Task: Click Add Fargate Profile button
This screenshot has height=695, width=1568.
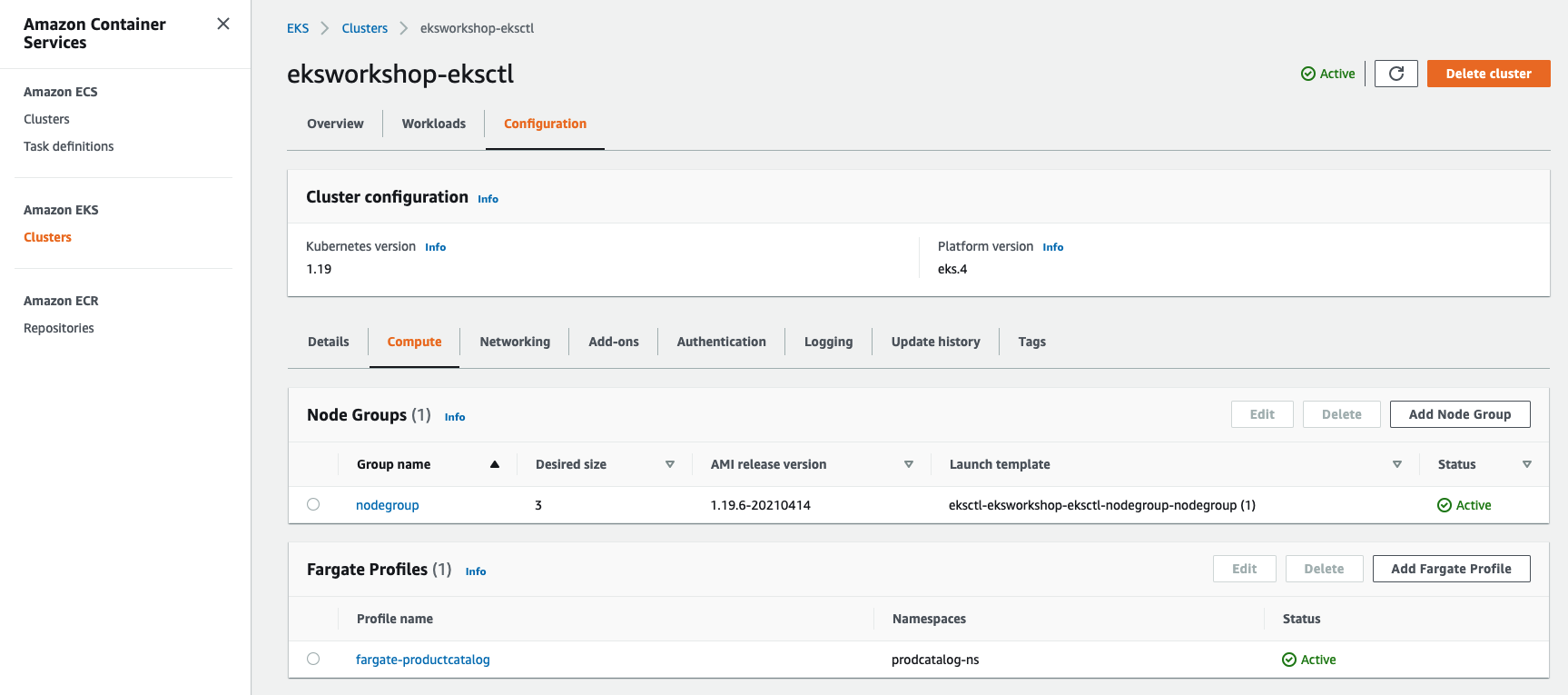Action: (x=1452, y=569)
